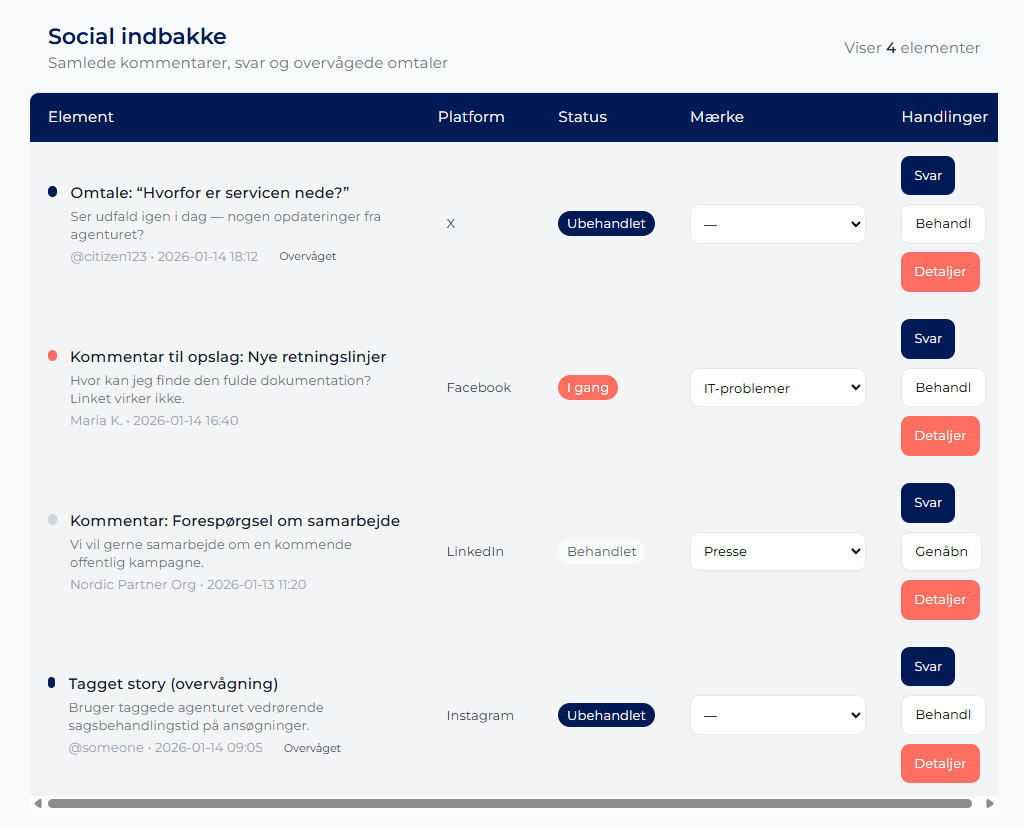Click the horizontal scrollbar under the table
This screenshot has height=829, width=1024.
pyautogui.click(x=509, y=803)
